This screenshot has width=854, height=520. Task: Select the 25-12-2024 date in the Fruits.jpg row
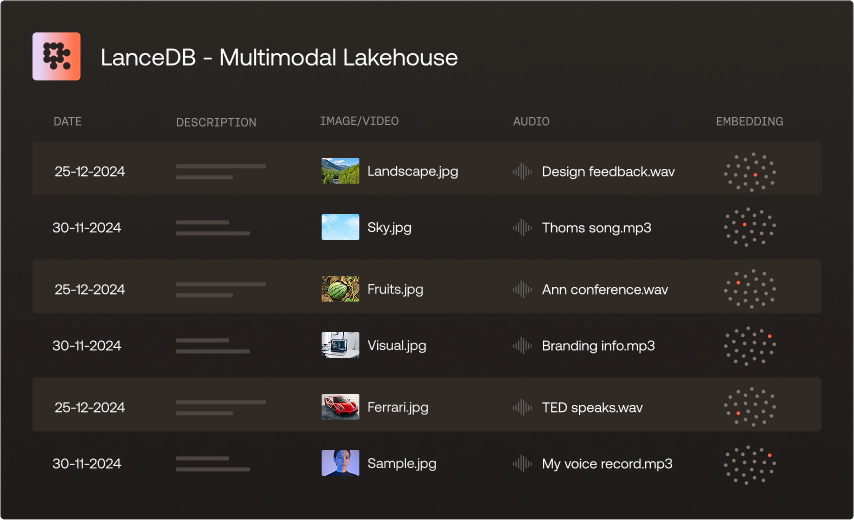point(90,290)
